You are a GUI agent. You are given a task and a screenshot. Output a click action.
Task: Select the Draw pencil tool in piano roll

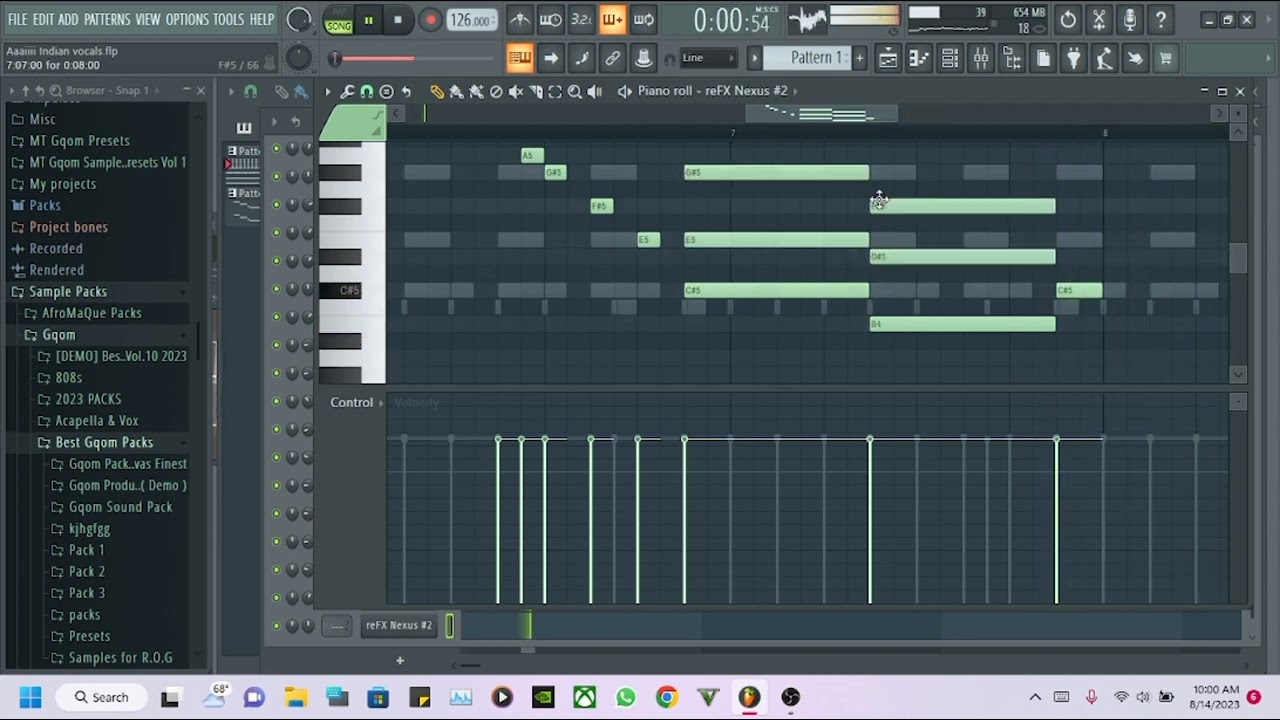coord(437,91)
